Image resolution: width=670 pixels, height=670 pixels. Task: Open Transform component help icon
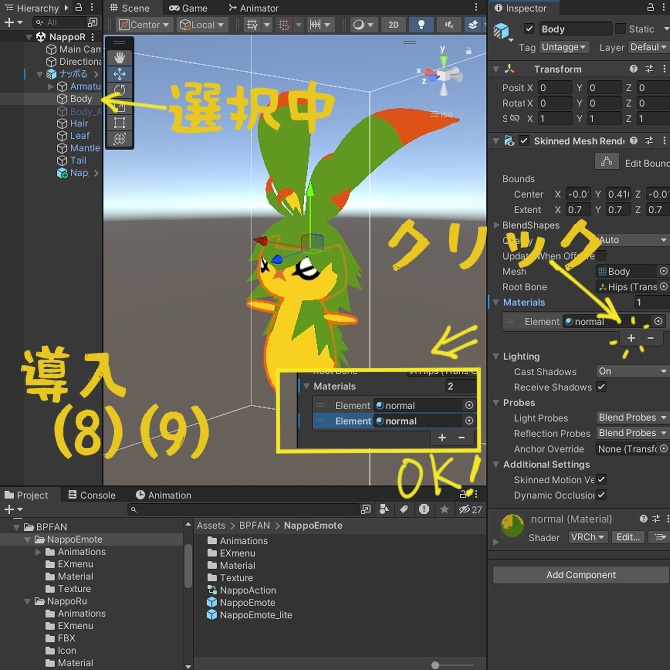(x=633, y=69)
